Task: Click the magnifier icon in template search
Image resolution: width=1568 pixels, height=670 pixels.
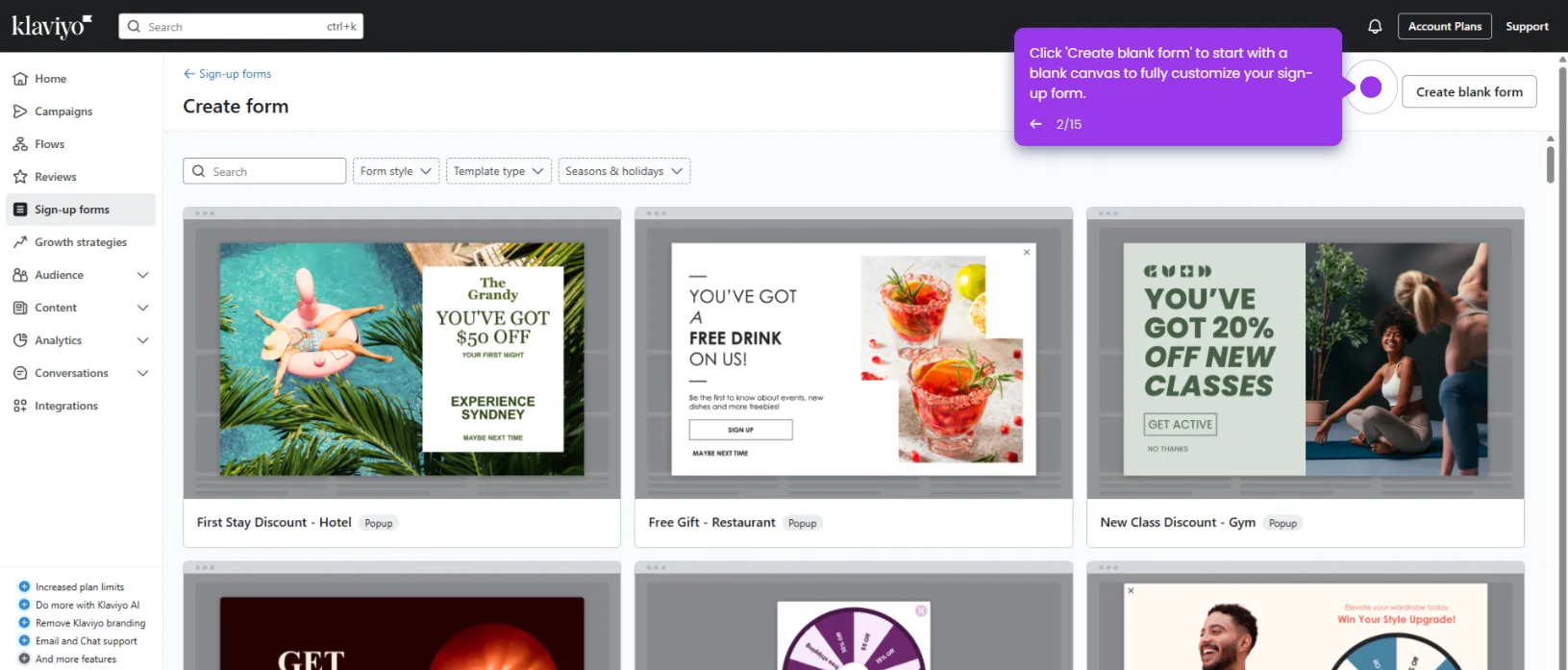Action: tap(199, 171)
